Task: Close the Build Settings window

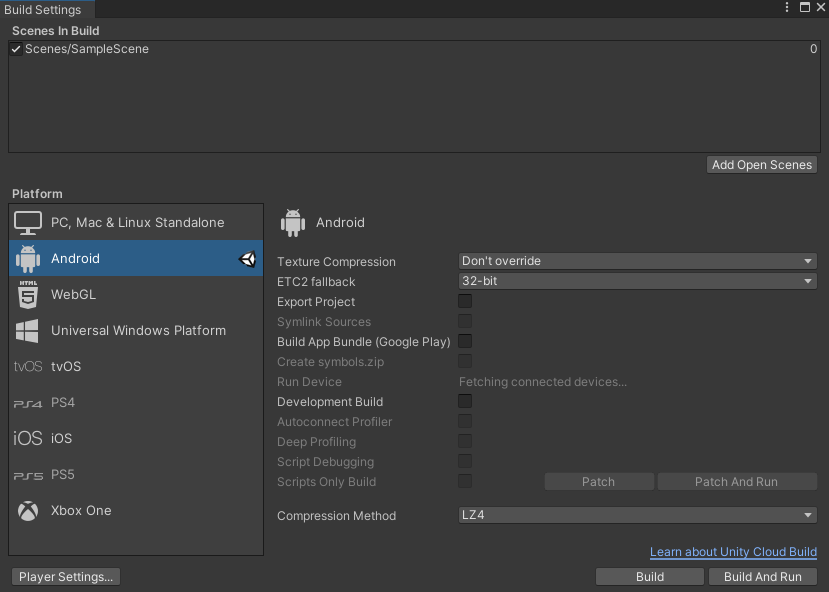Action: tap(821, 7)
